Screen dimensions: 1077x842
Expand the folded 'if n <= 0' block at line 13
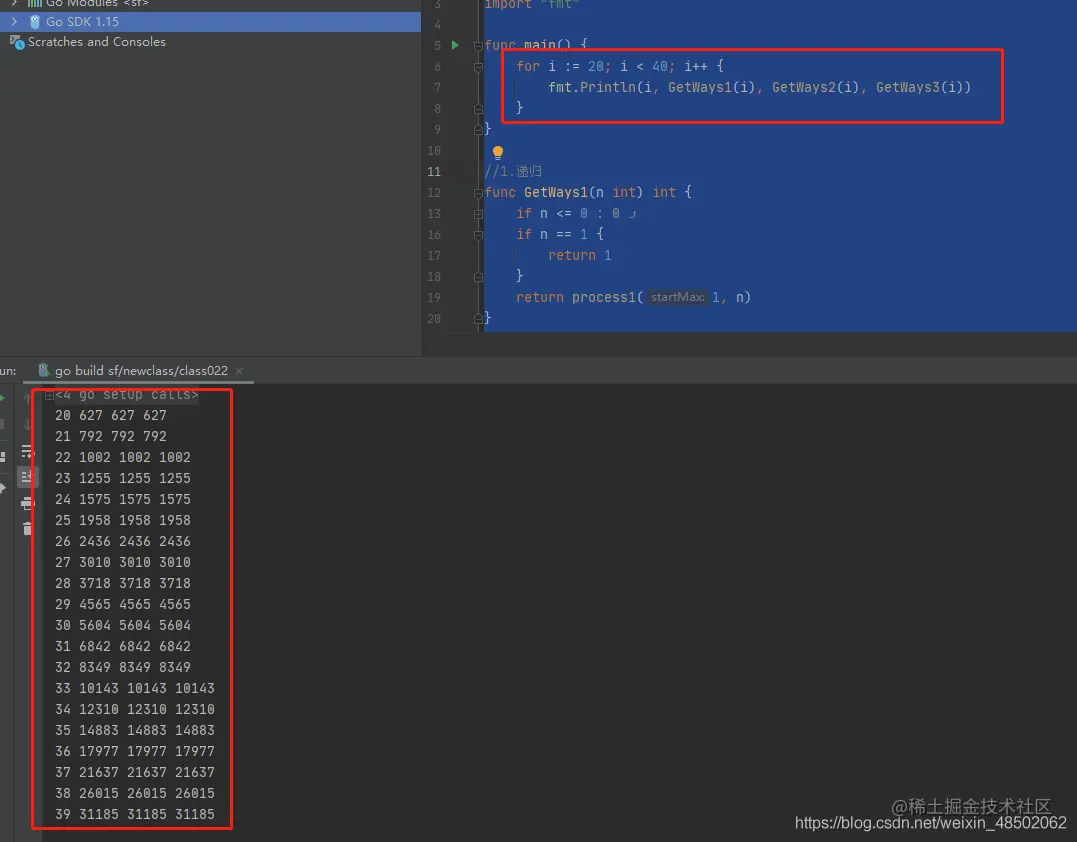click(x=478, y=214)
